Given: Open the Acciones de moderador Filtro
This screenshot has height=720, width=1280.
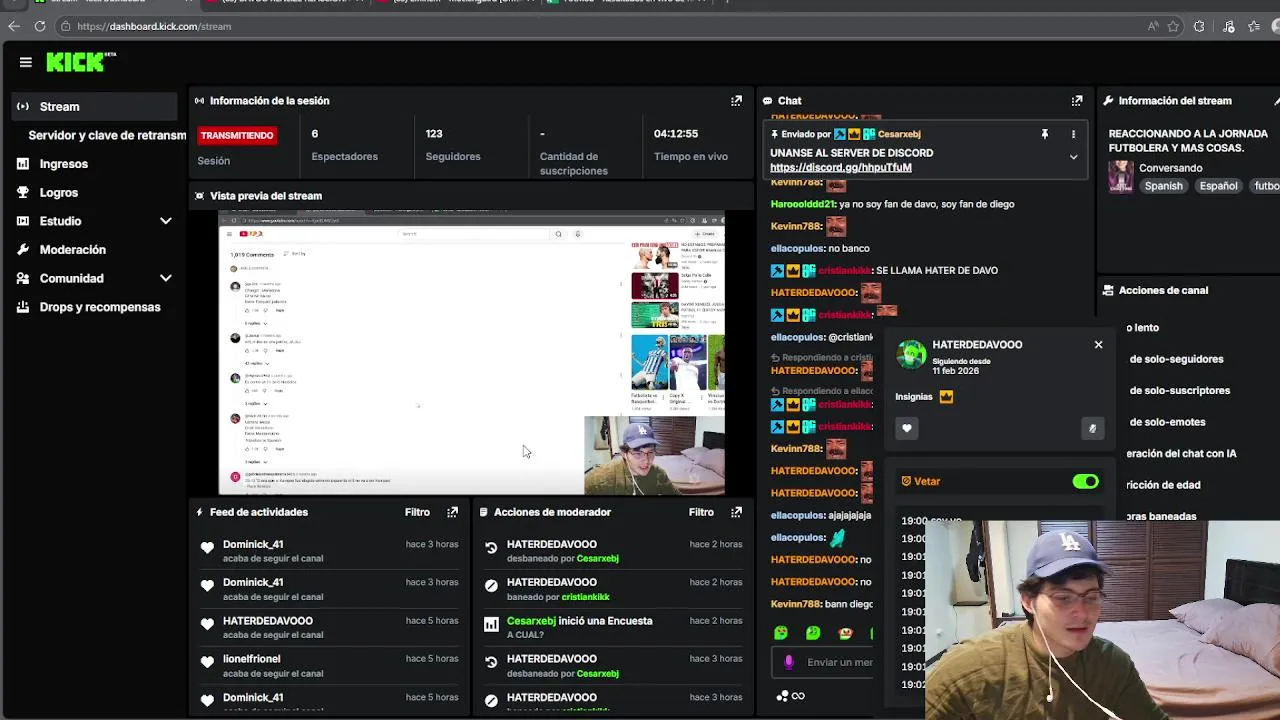Looking at the screenshot, I should tap(701, 512).
